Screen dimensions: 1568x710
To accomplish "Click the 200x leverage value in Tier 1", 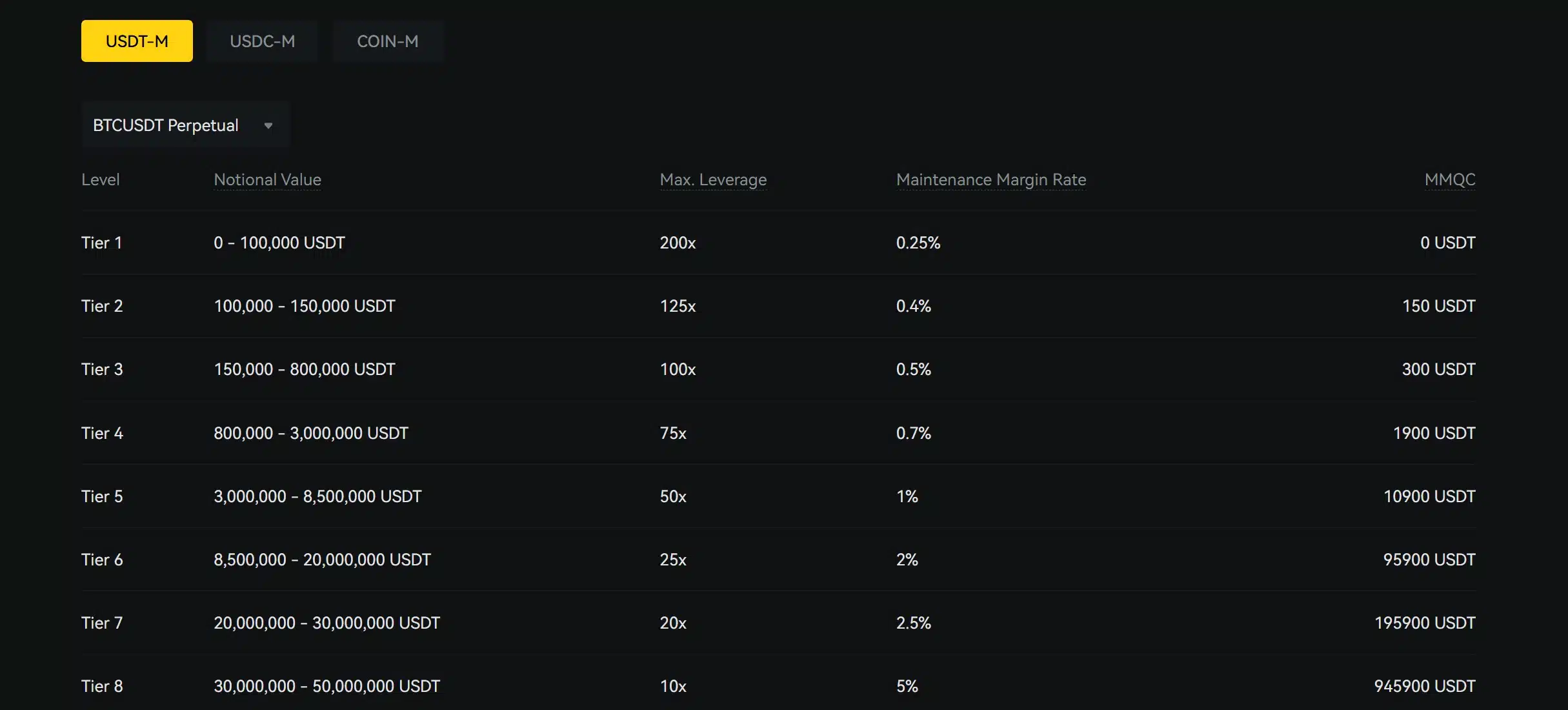I will point(678,243).
